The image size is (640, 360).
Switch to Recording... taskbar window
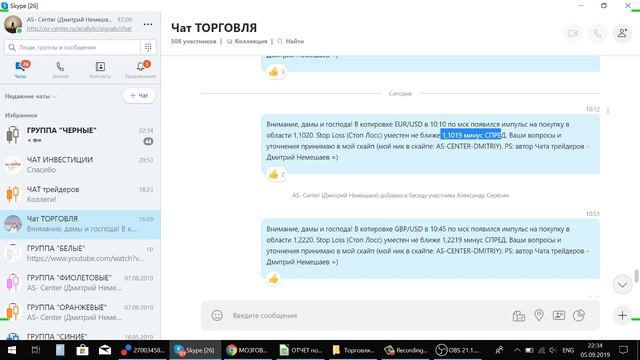406,350
